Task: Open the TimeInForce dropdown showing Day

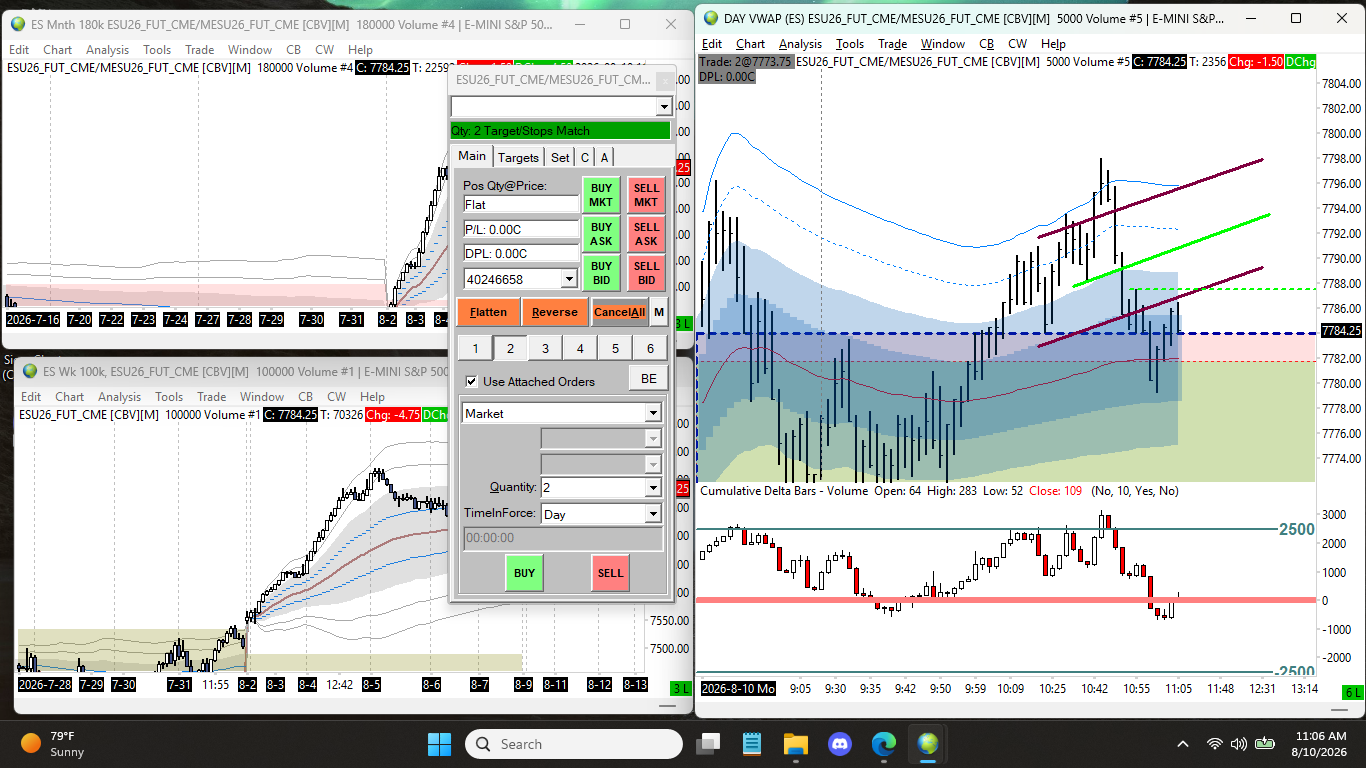Action: 653,514
